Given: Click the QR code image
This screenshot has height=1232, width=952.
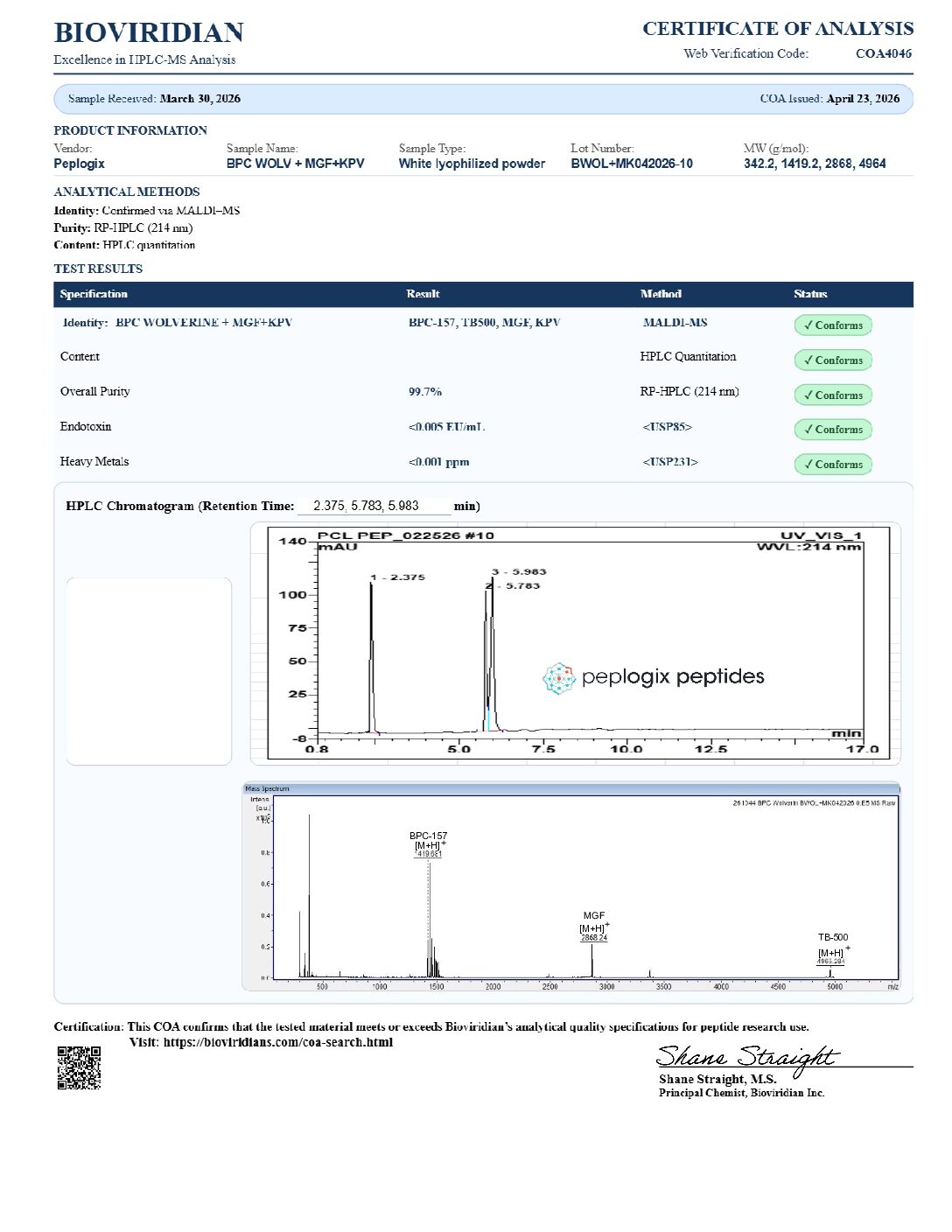Looking at the screenshot, I should [x=79, y=1067].
